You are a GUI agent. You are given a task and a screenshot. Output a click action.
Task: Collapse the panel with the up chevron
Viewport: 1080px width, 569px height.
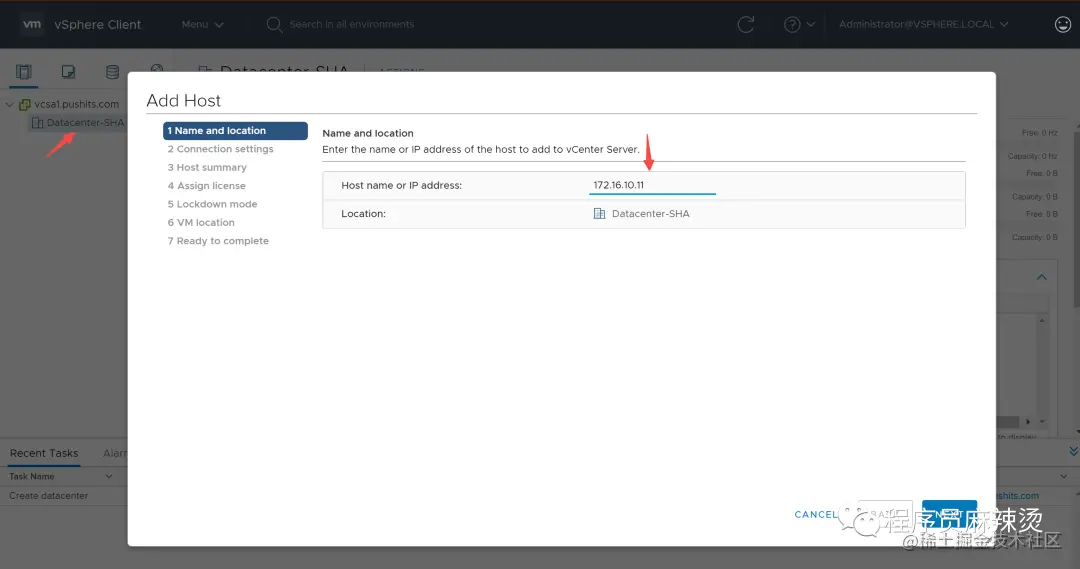(x=1041, y=277)
